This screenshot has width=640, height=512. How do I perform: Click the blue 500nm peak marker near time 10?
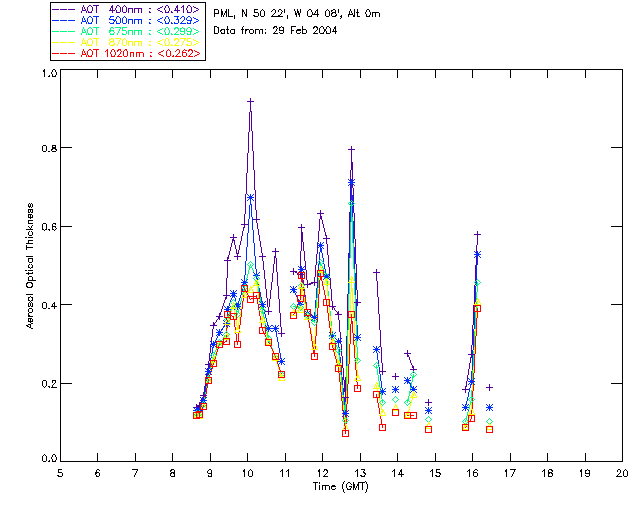pyautogui.click(x=251, y=198)
